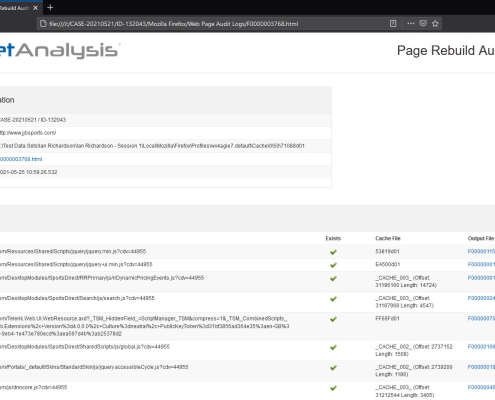Select _CACHE_003_ entry with Length 14724
This screenshot has width=495, height=400.
point(406,282)
